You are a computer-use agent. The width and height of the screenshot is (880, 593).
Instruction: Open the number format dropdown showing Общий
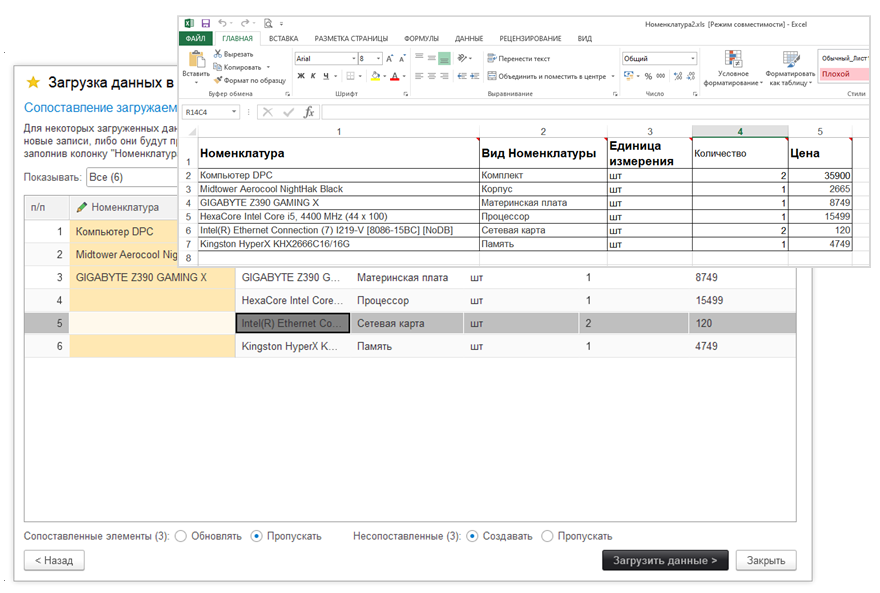pyautogui.click(x=691, y=59)
